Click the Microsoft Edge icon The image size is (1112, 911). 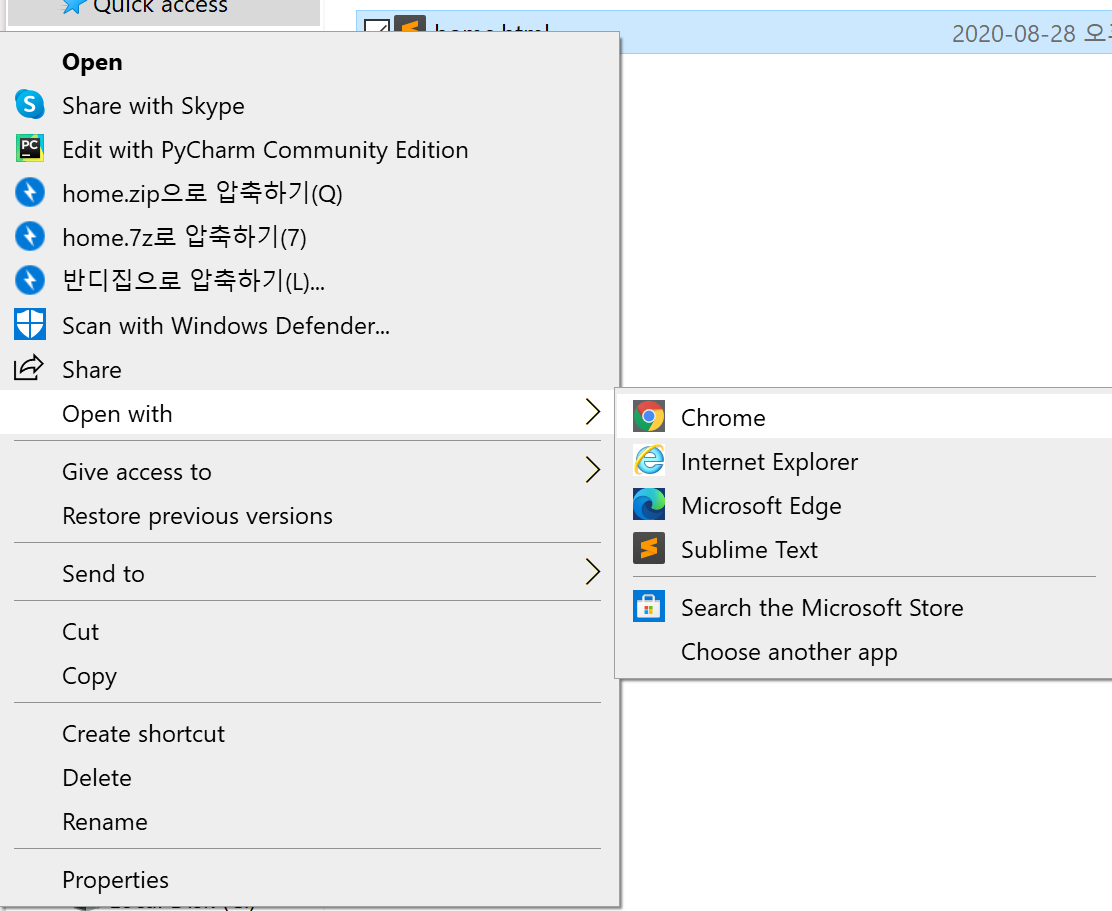pyautogui.click(x=649, y=505)
